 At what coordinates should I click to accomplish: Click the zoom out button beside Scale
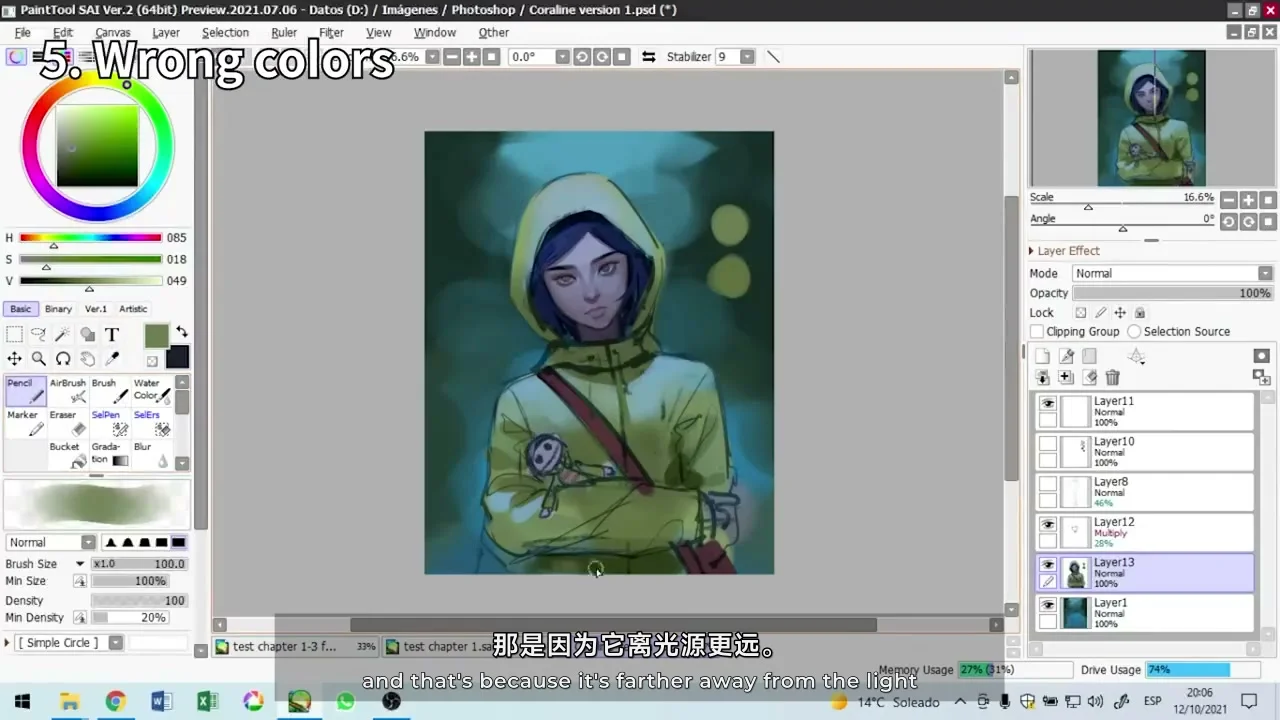click(x=1229, y=200)
